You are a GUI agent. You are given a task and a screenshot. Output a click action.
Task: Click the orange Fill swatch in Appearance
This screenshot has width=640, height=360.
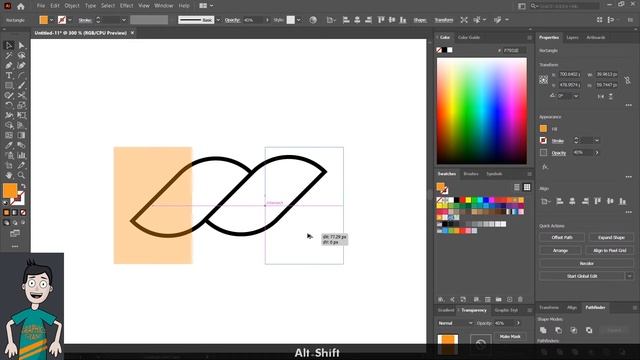[543, 129]
